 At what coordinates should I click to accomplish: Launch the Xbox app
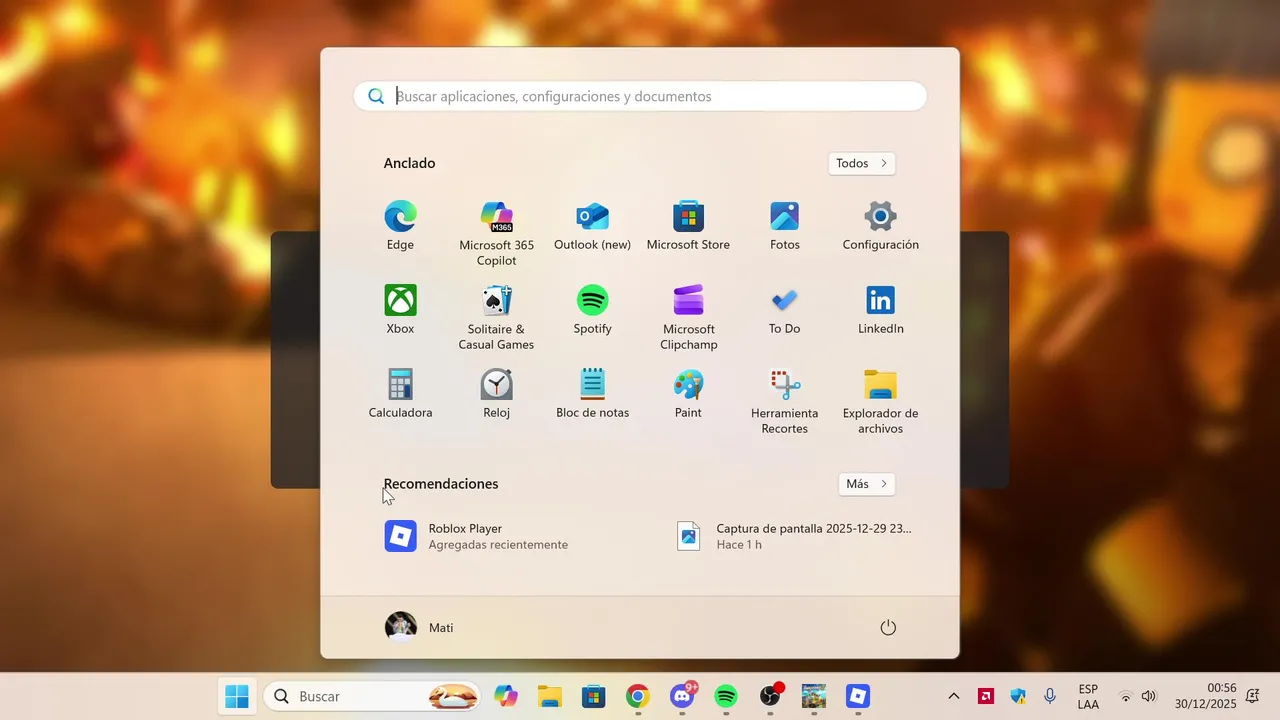[400, 310]
